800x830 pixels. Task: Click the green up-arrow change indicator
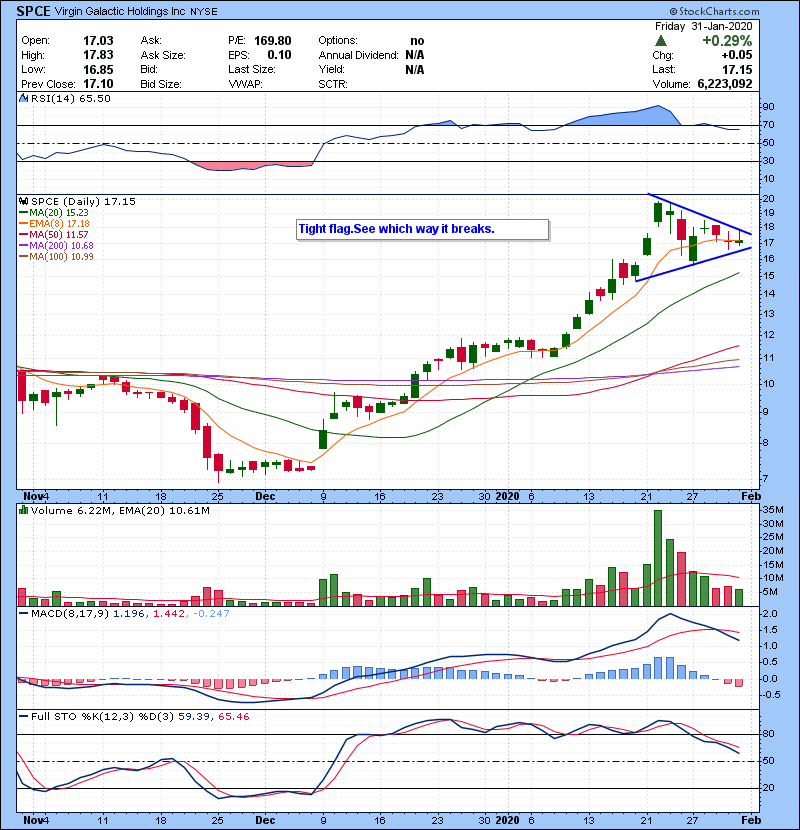(x=660, y=41)
